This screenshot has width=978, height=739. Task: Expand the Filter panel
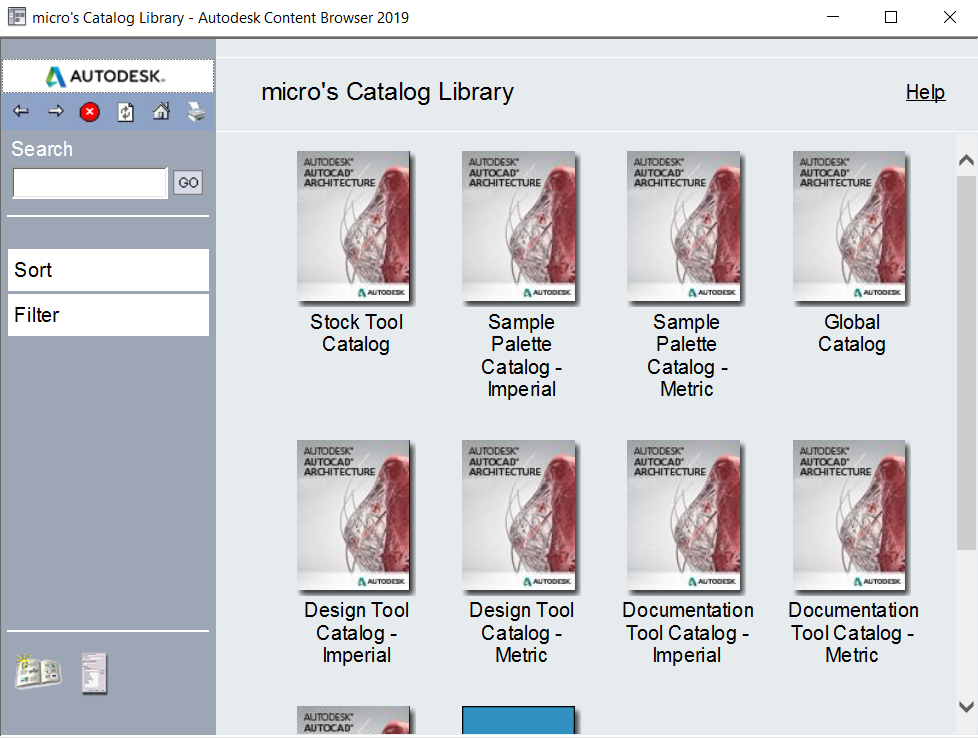(x=109, y=315)
